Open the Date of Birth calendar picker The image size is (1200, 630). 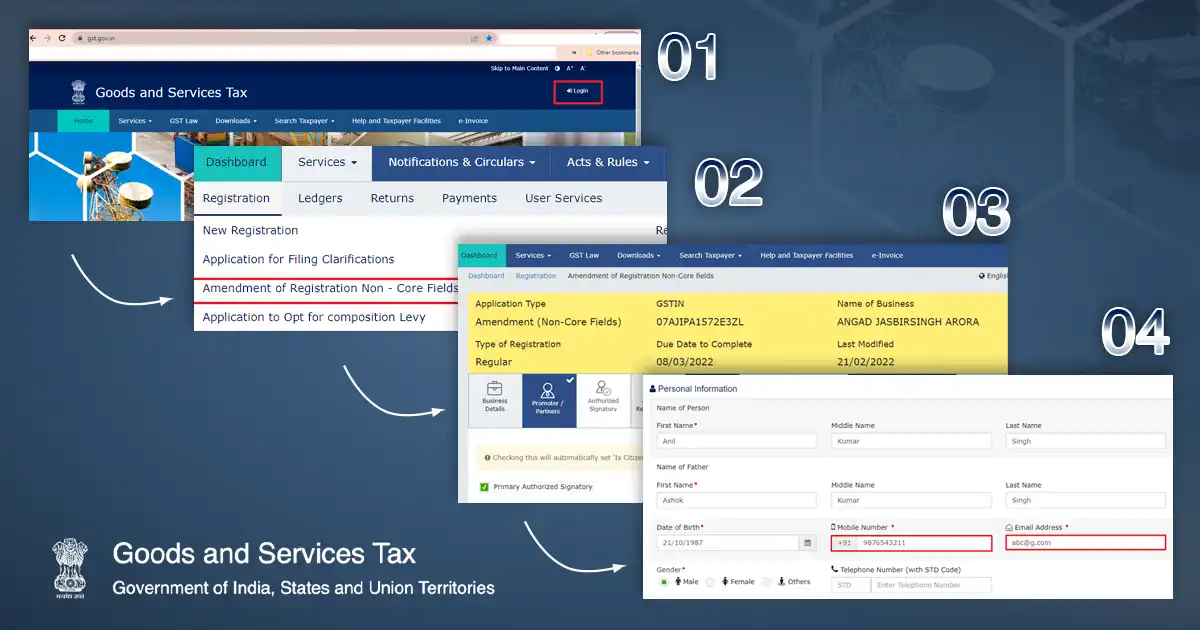pyautogui.click(x=807, y=541)
